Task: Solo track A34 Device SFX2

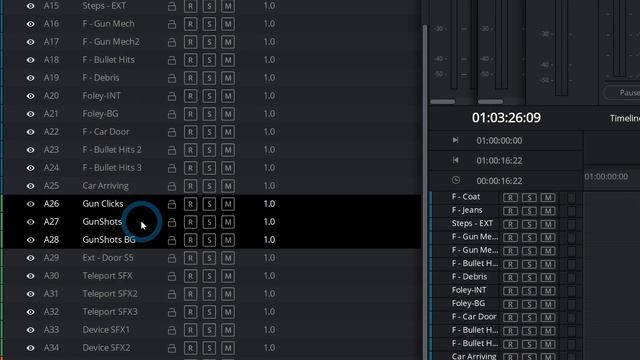Action: pyautogui.click(x=209, y=348)
